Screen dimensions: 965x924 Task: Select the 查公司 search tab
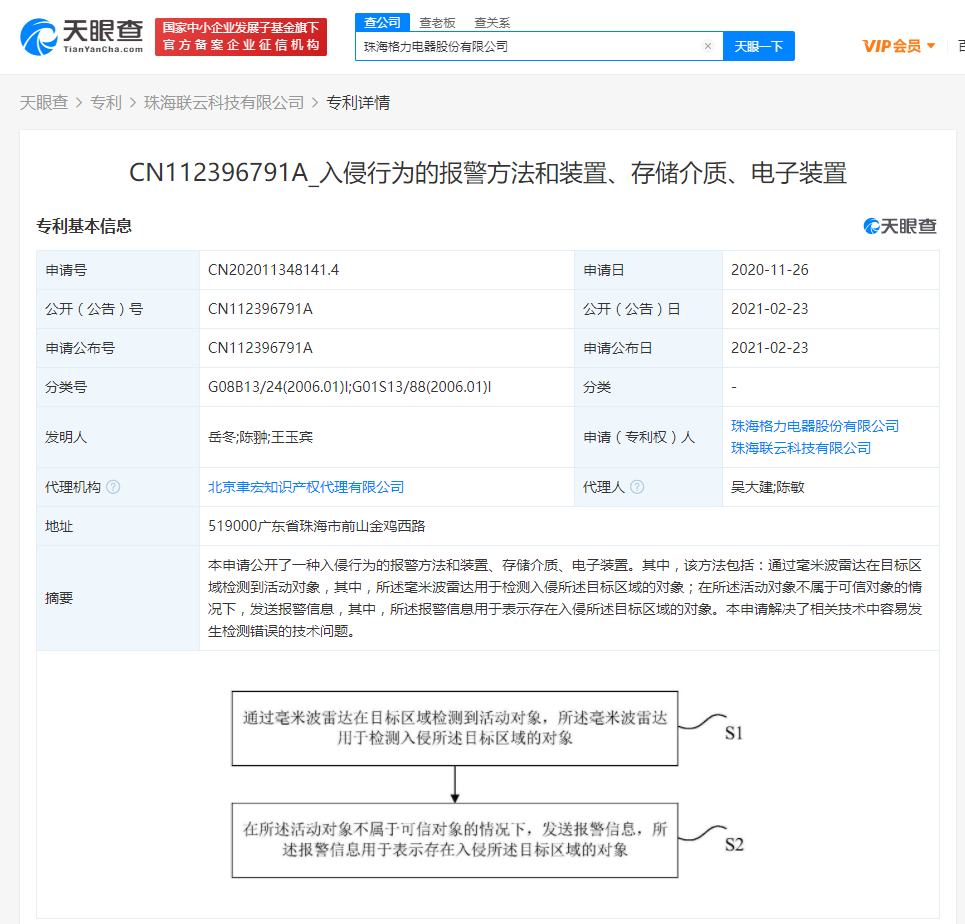pos(382,23)
